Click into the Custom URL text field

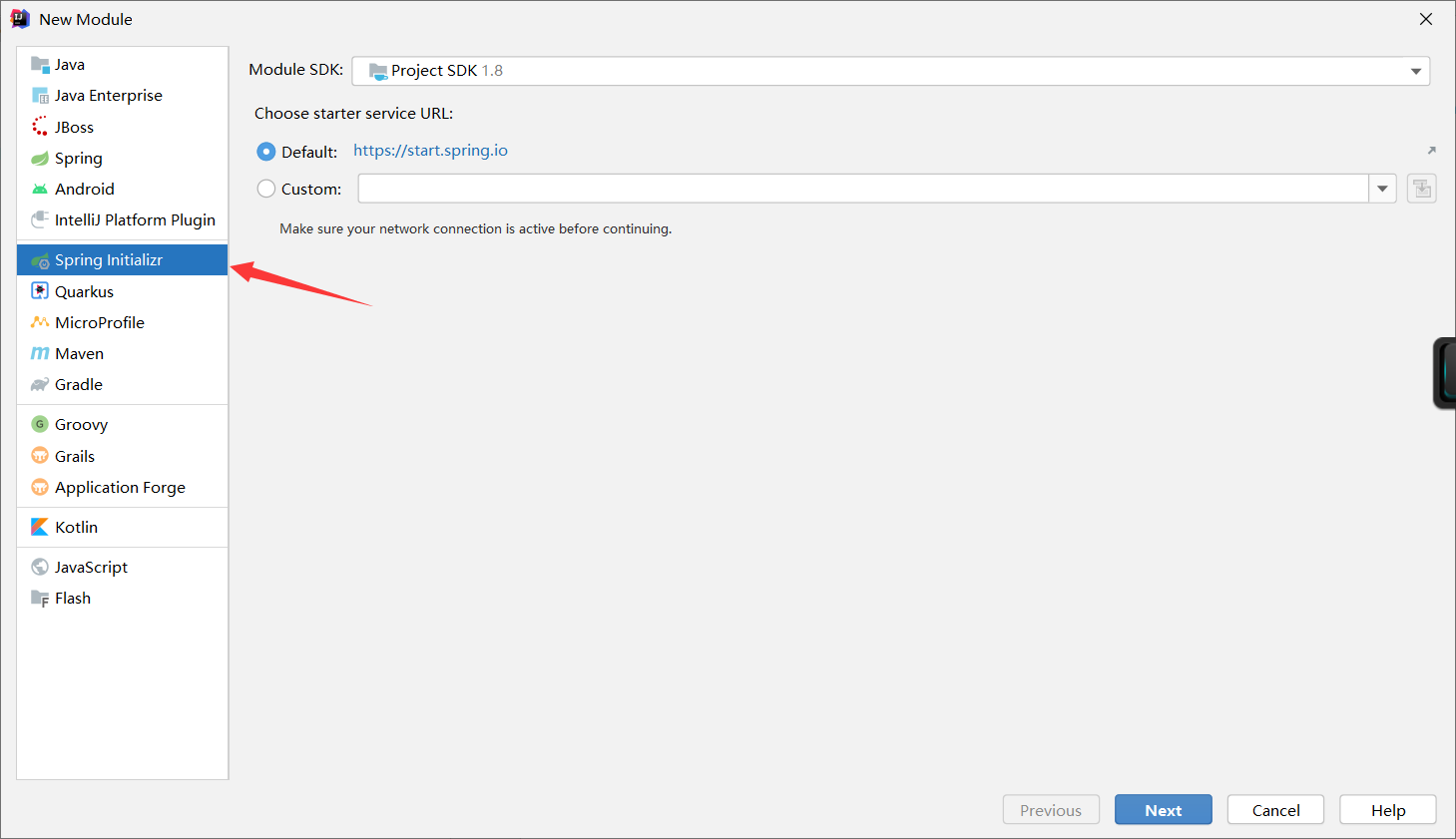(x=863, y=189)
